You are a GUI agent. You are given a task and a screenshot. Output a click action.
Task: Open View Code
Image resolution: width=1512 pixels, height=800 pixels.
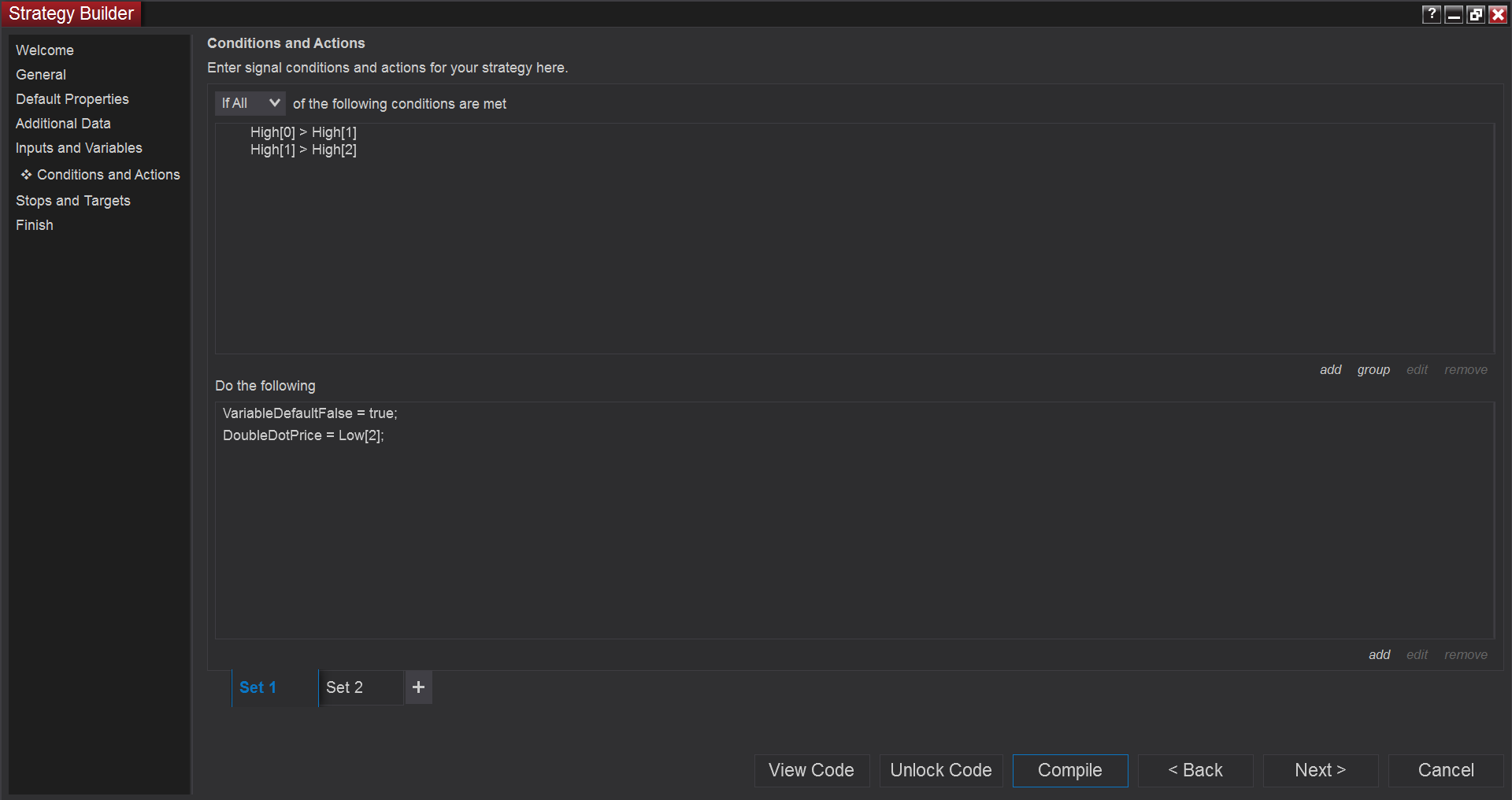(811, 770)
